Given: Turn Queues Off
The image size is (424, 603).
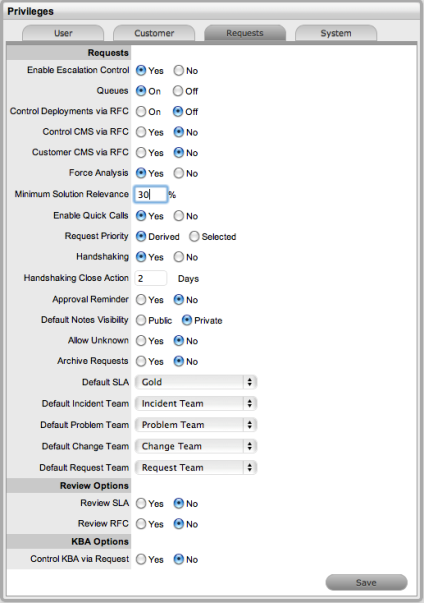Looking at the screenshot, I should pyautogui.click(x=178, y=91).
